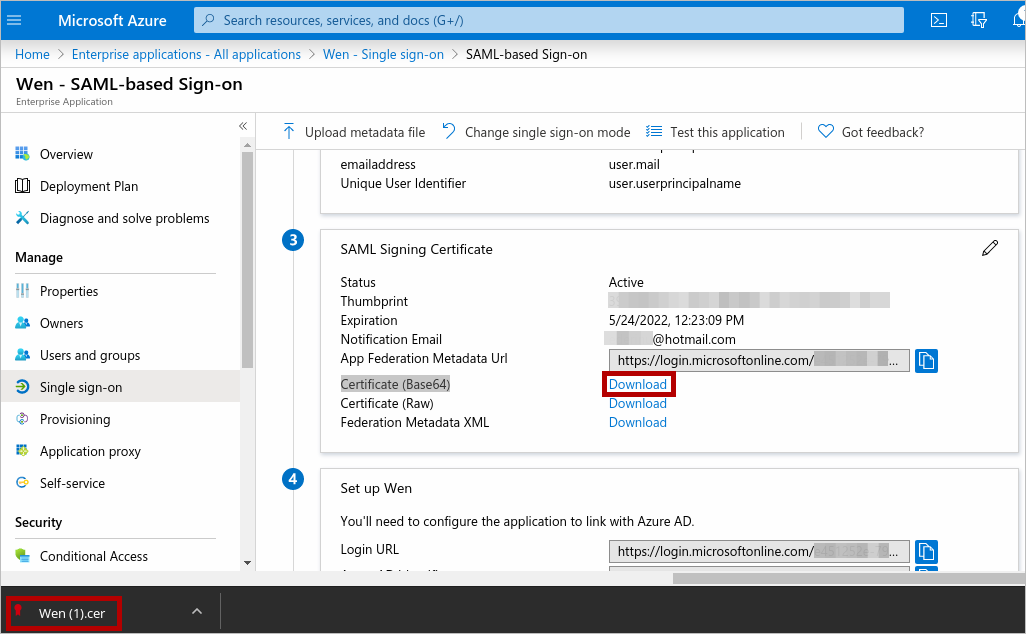The width and height of the screenshot is (1026, 634).
Task: Open the downloaded Wen (1).cer file
Action: point(71,613)
